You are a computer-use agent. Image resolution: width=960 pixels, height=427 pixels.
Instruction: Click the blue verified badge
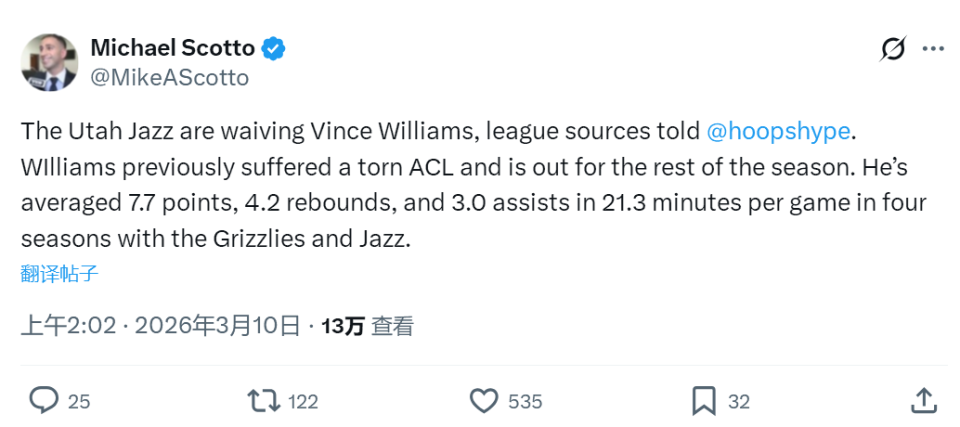click(x=274, y=48)
